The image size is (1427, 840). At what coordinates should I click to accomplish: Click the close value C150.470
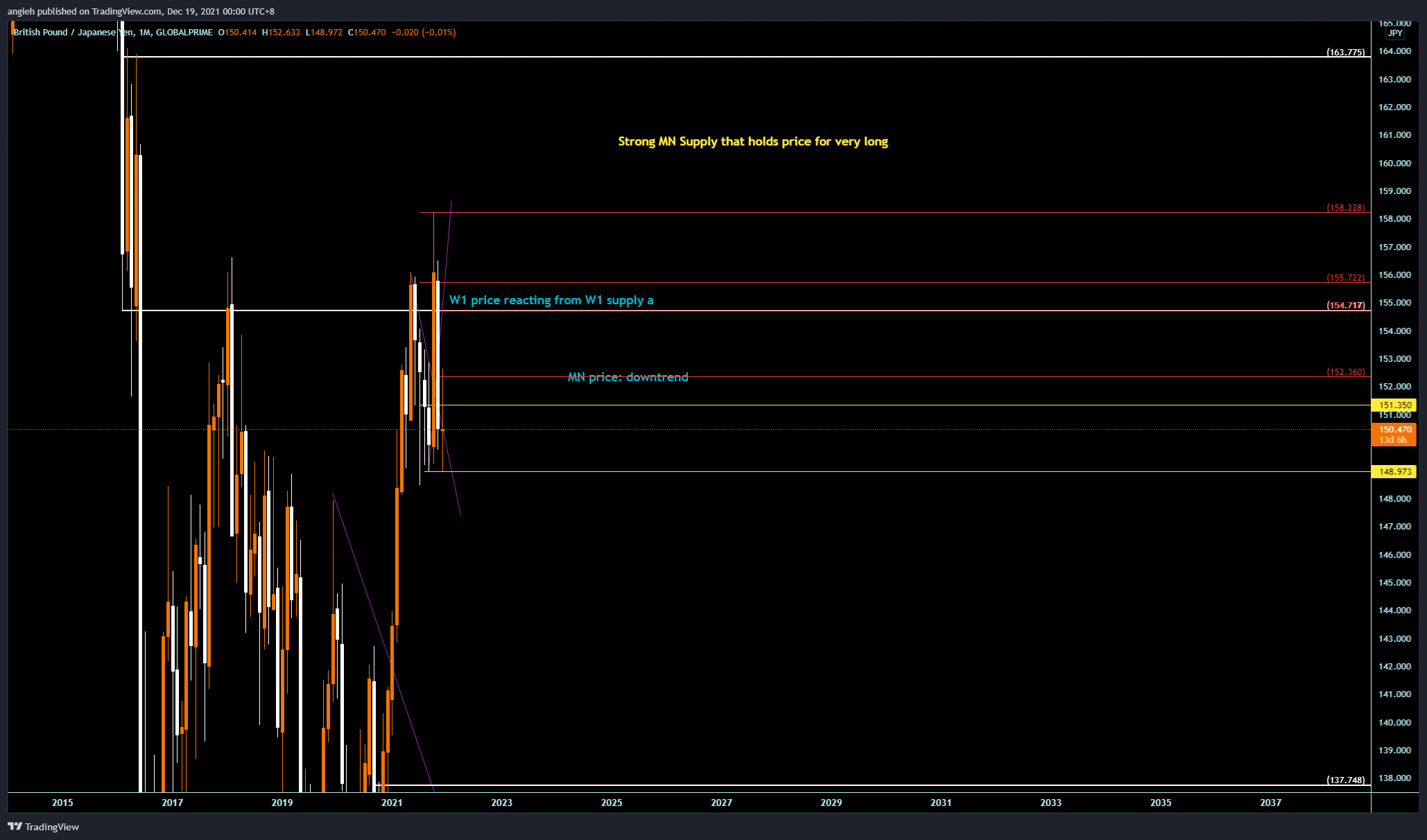pos(367,33)
